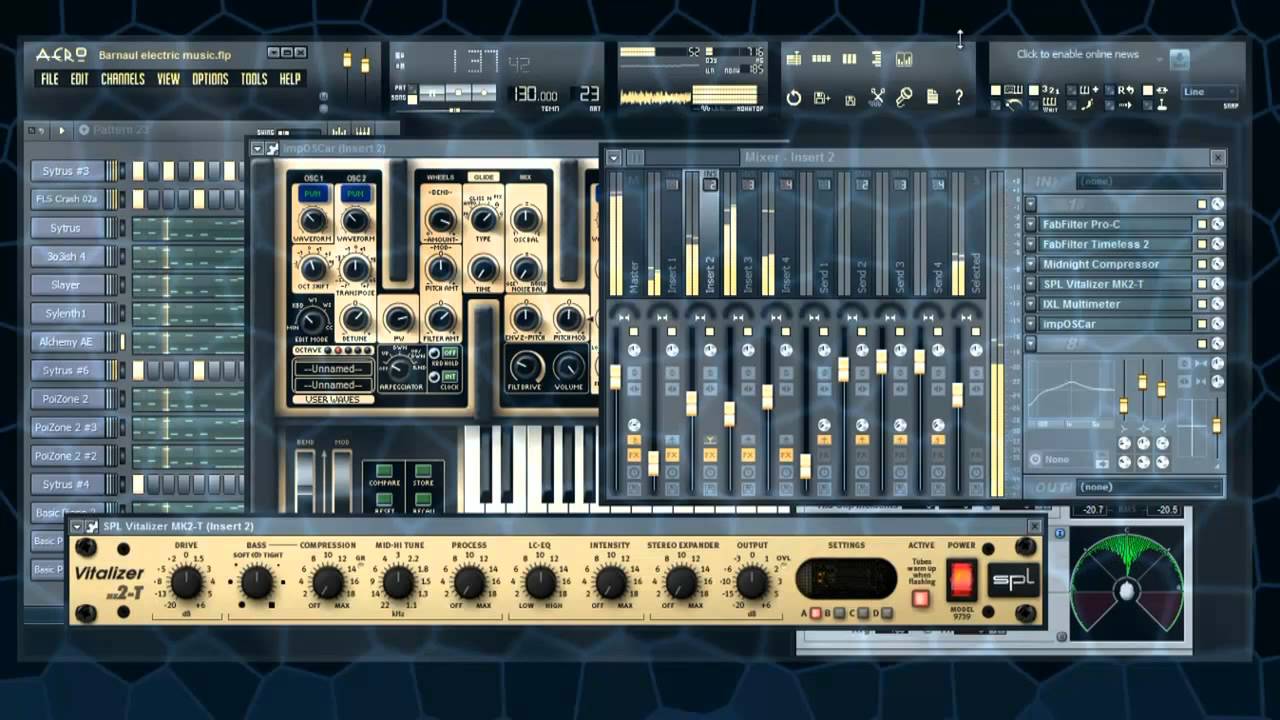Click the Insert 2 volume fader
The height and width of the screenshot is (720, 1280).
pyautogui.click(x=692, y=403)
